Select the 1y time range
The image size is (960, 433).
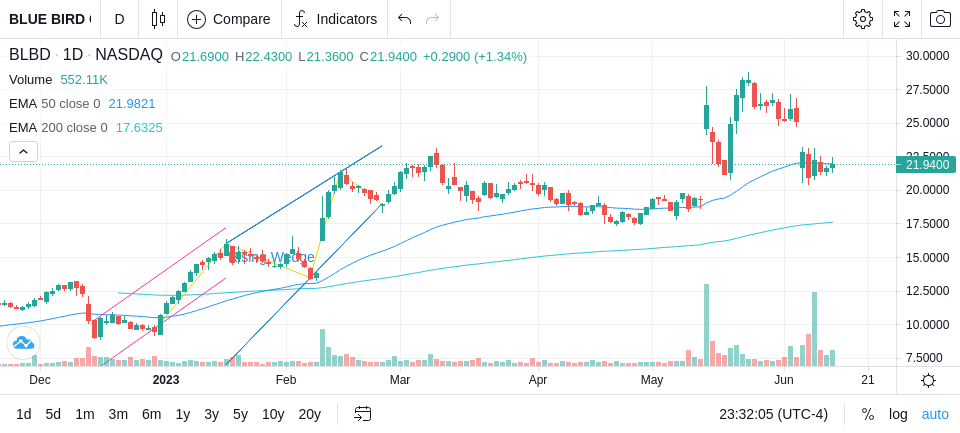(x=182, y=415)
